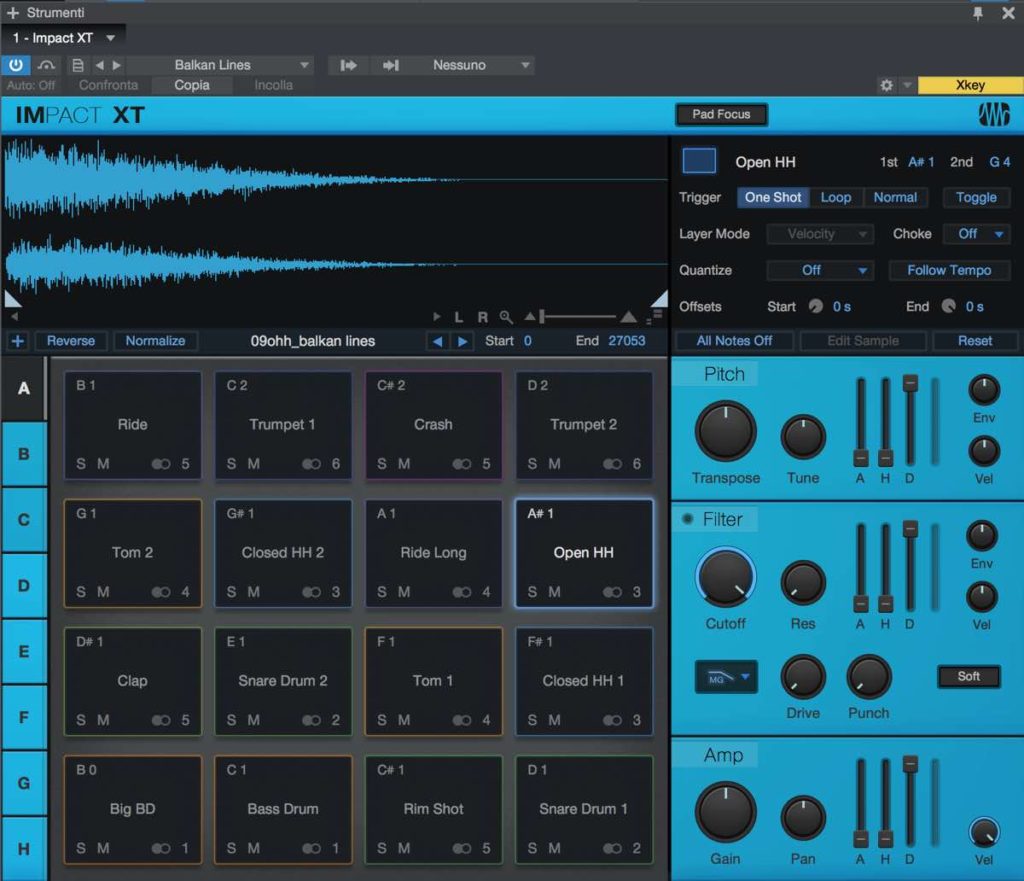The height and width of the screenshot is (881, 1024).
Task: Show right channel with R icon
Action: coord(483,317)
